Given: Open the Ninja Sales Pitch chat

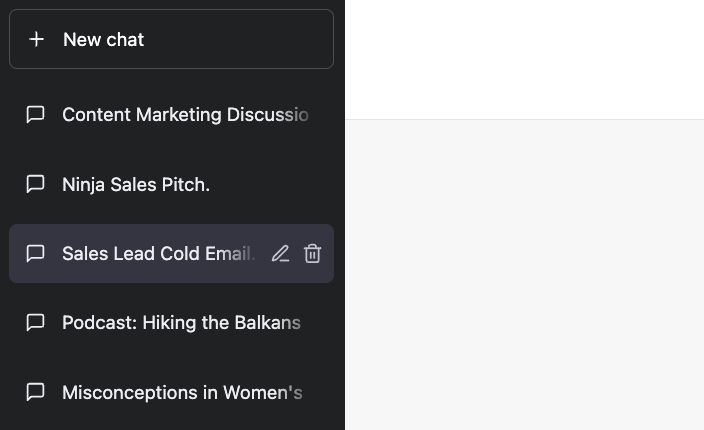Looking at the screenshot, I should click(x=136, y=184).
